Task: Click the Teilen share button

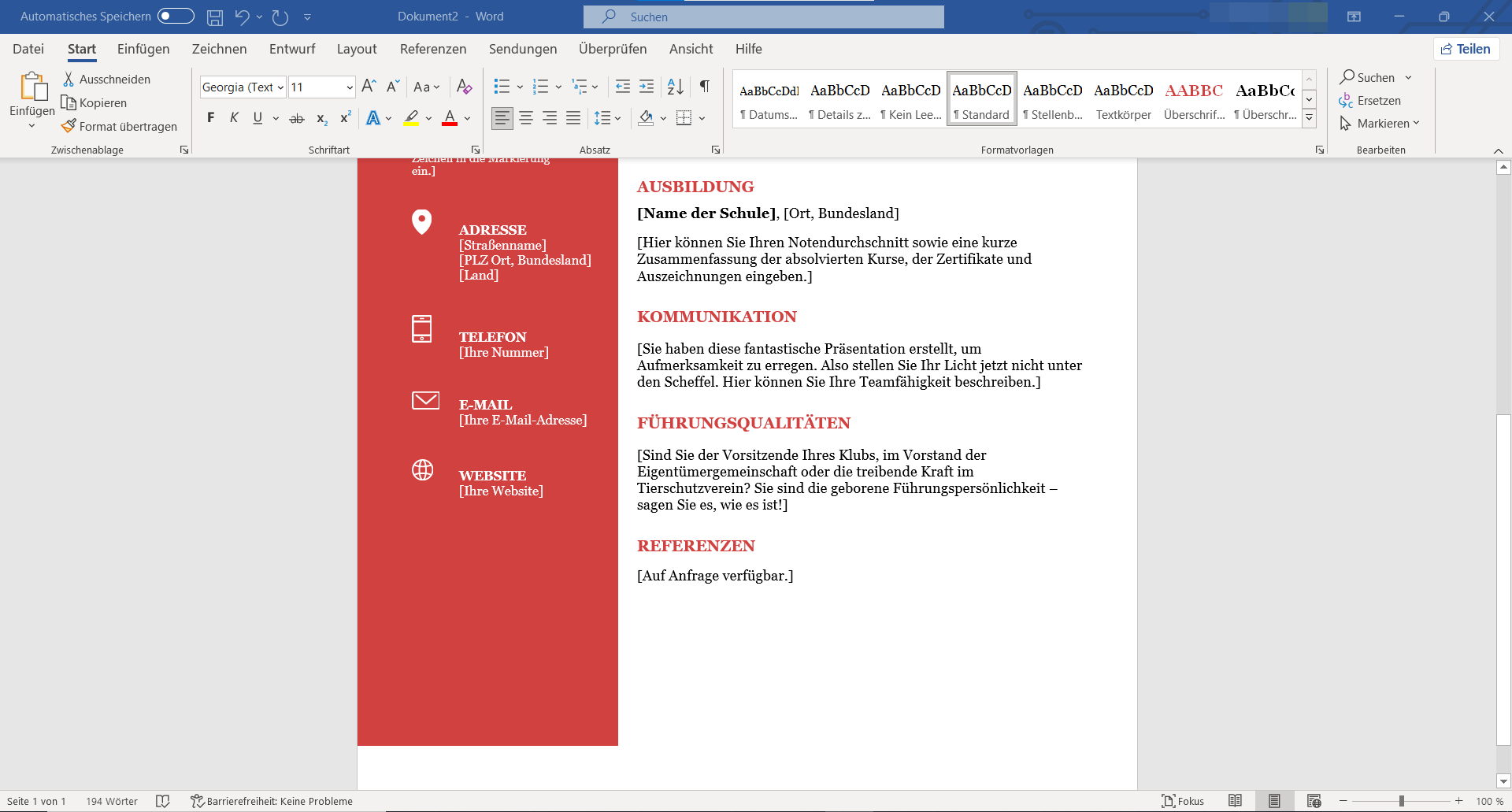Action: coord(1466,49)
